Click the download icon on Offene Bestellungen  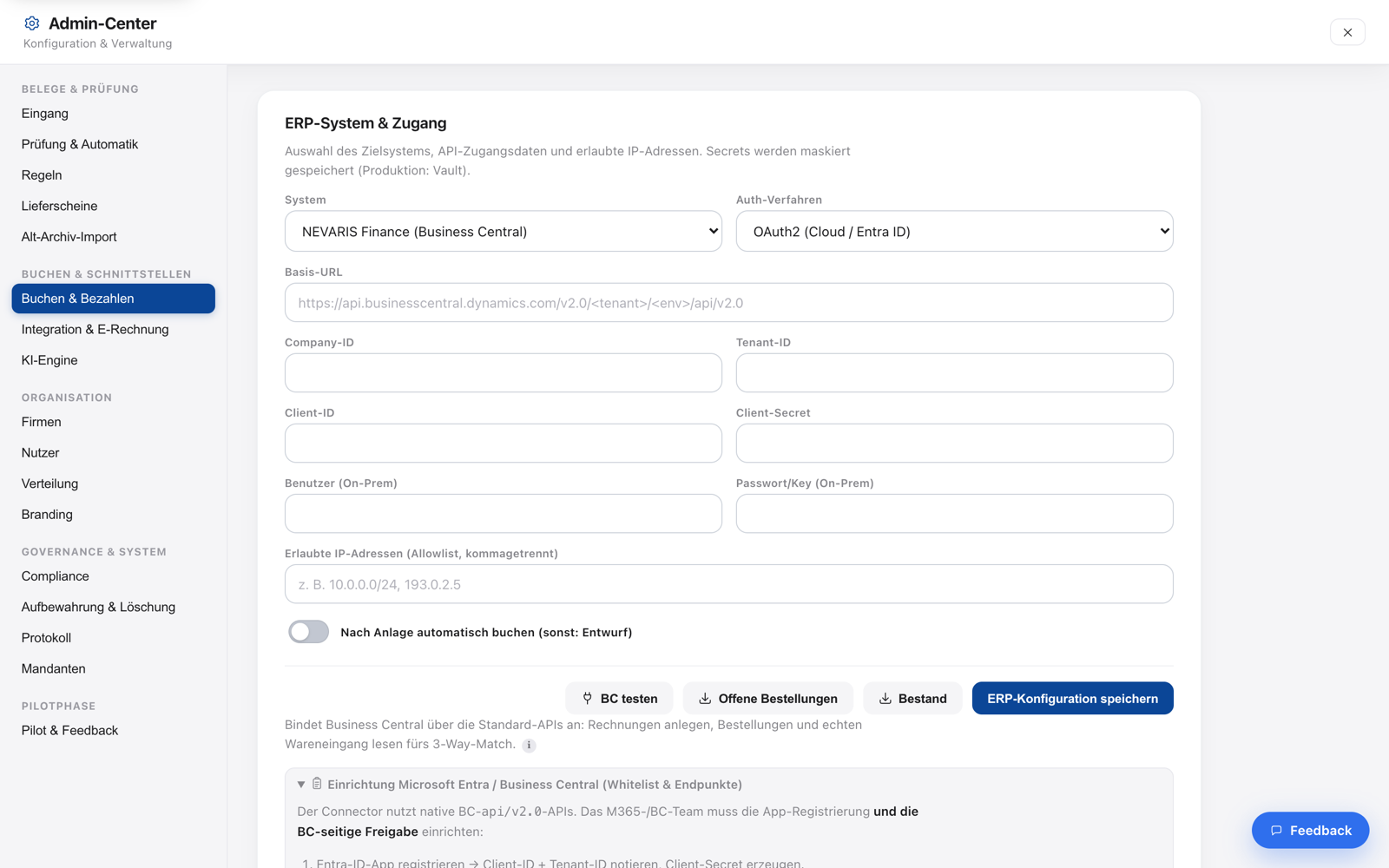pyautogui.click(x=705, y=698)
